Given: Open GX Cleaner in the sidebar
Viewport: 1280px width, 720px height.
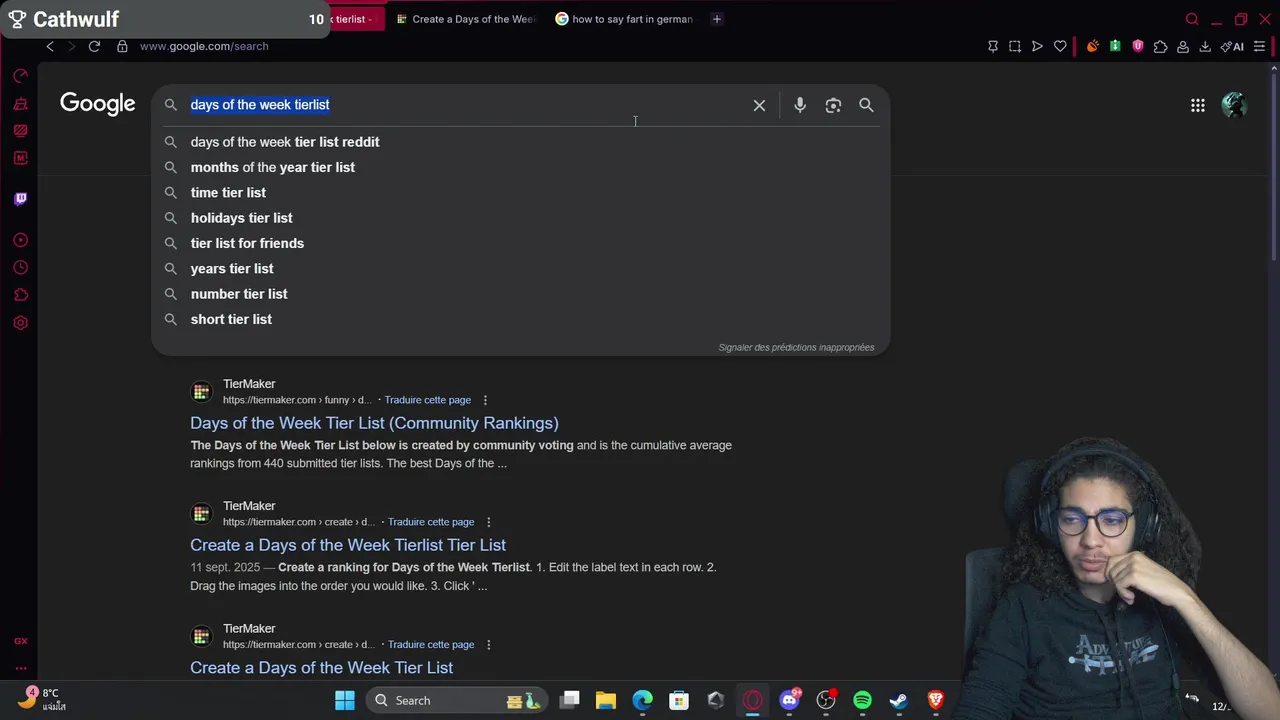Looking at the screenshot, I should point(20,104).
